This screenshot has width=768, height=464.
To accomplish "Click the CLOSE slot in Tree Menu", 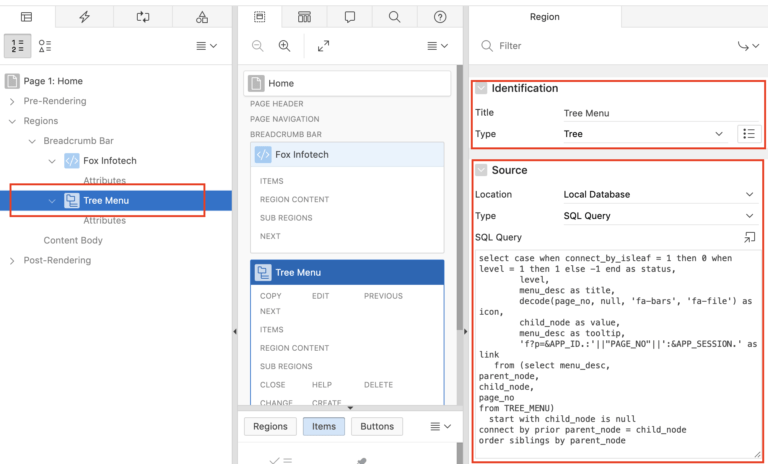I will click(272, 385).
